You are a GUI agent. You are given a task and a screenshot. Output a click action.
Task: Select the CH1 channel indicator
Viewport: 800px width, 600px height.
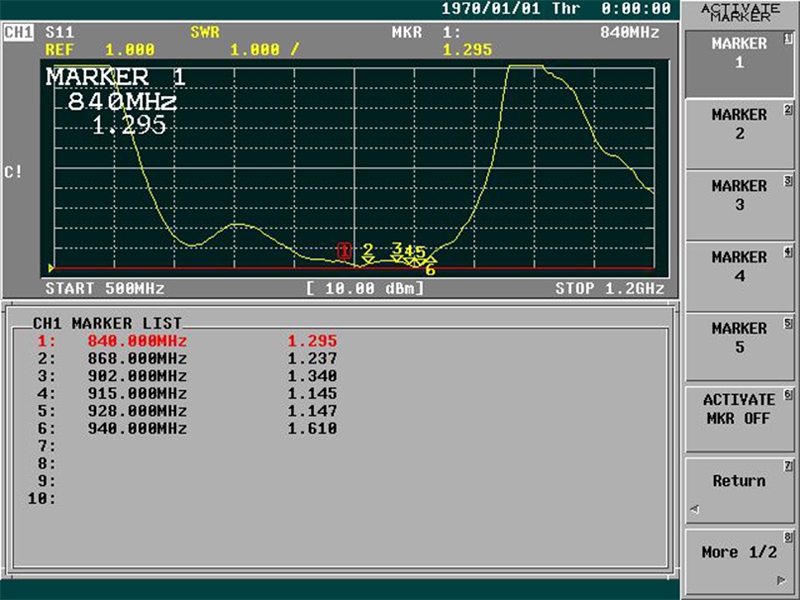18,33
